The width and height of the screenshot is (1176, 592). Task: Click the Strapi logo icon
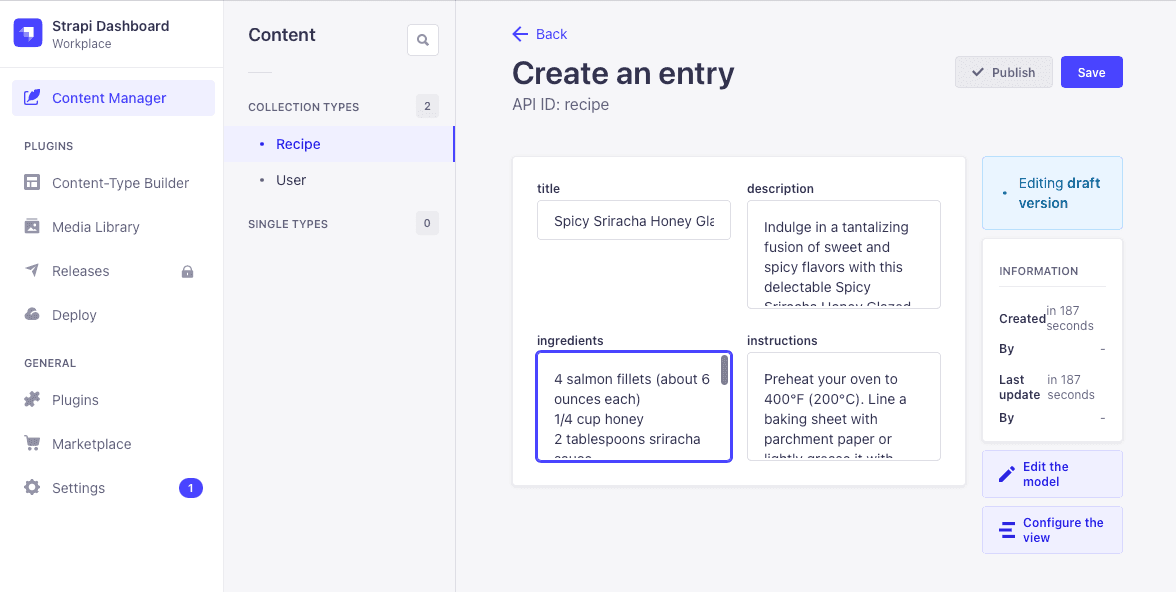[28, 33]
